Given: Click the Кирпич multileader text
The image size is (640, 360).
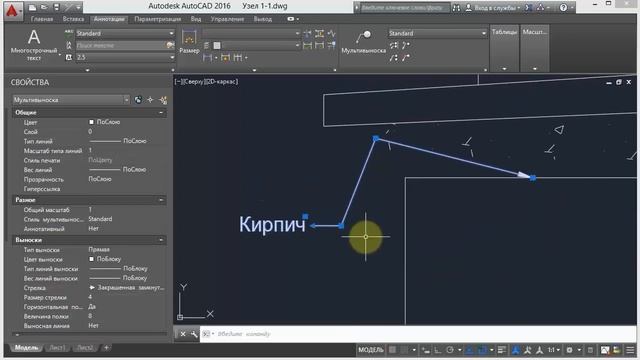Looking at the screenshot, I should coord(272,224).
